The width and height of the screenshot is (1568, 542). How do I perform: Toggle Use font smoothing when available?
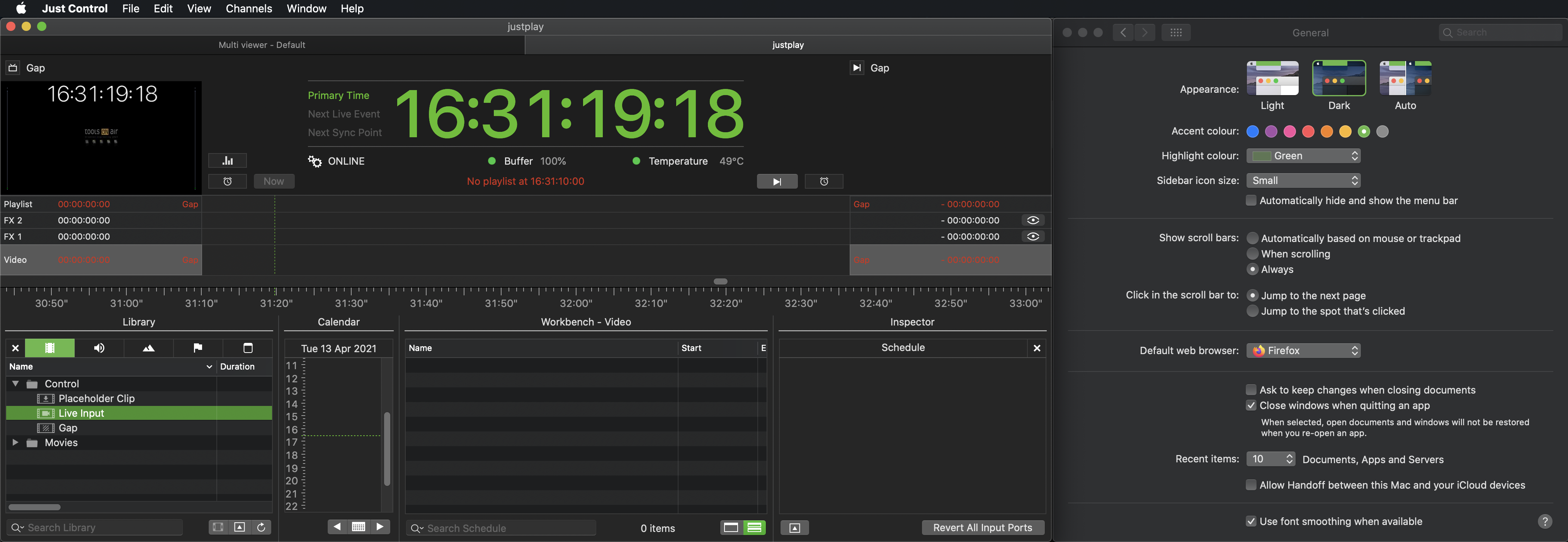(x=1252, y=521)
